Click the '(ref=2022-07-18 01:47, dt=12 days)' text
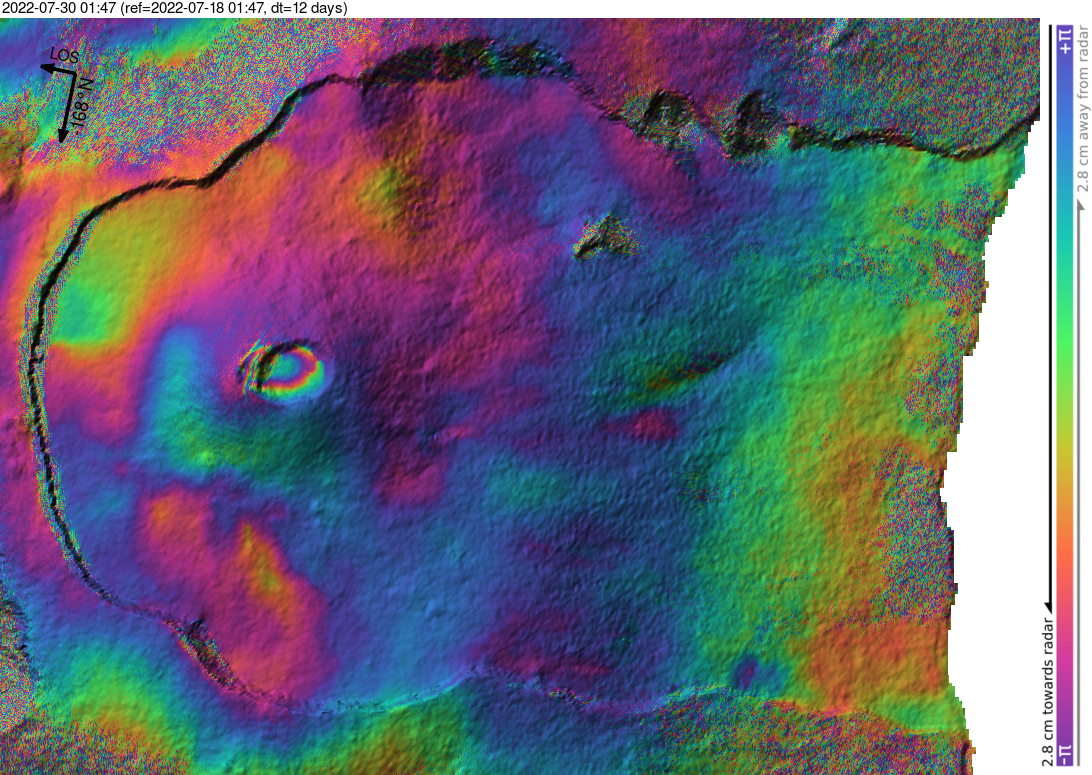The image size is (1092, 775). (233, 8)
